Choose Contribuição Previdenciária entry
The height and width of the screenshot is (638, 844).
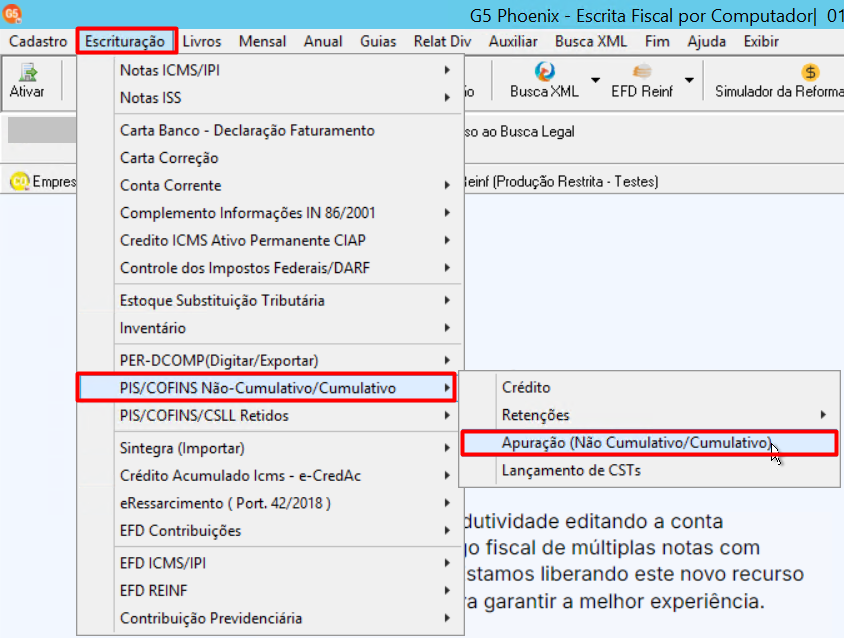pos(271,618)
